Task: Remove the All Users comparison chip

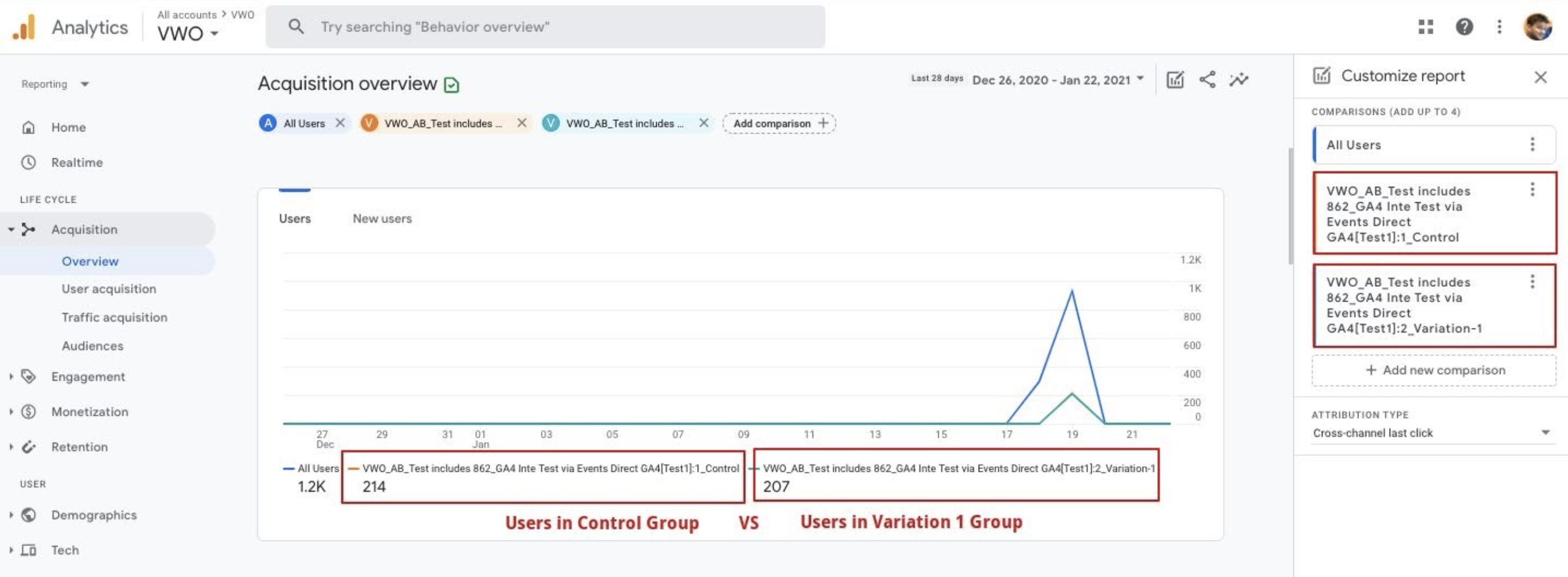Action: tap(340, 123)
